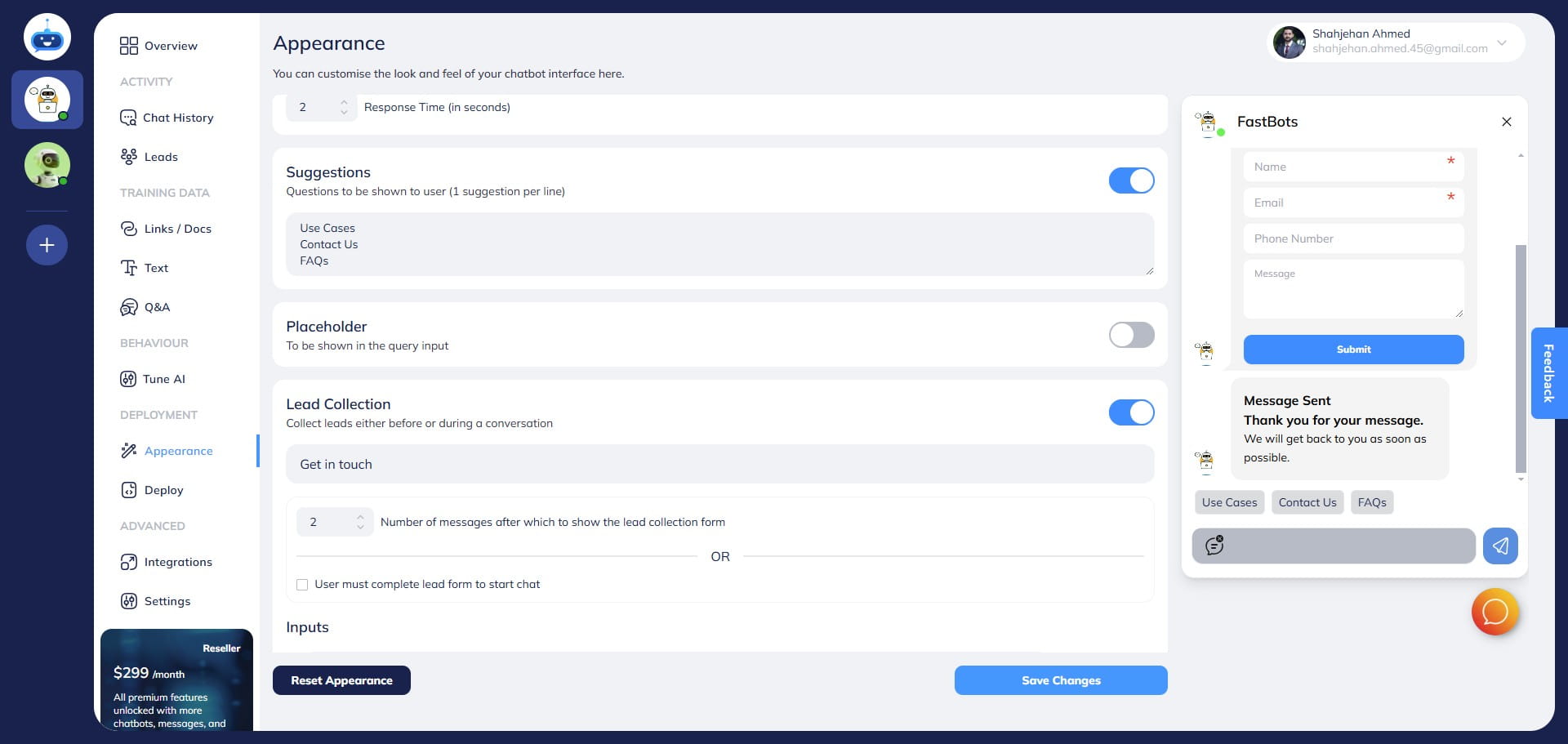Check 'User must complete lead form' checkbox

click(x=302, y=585)
